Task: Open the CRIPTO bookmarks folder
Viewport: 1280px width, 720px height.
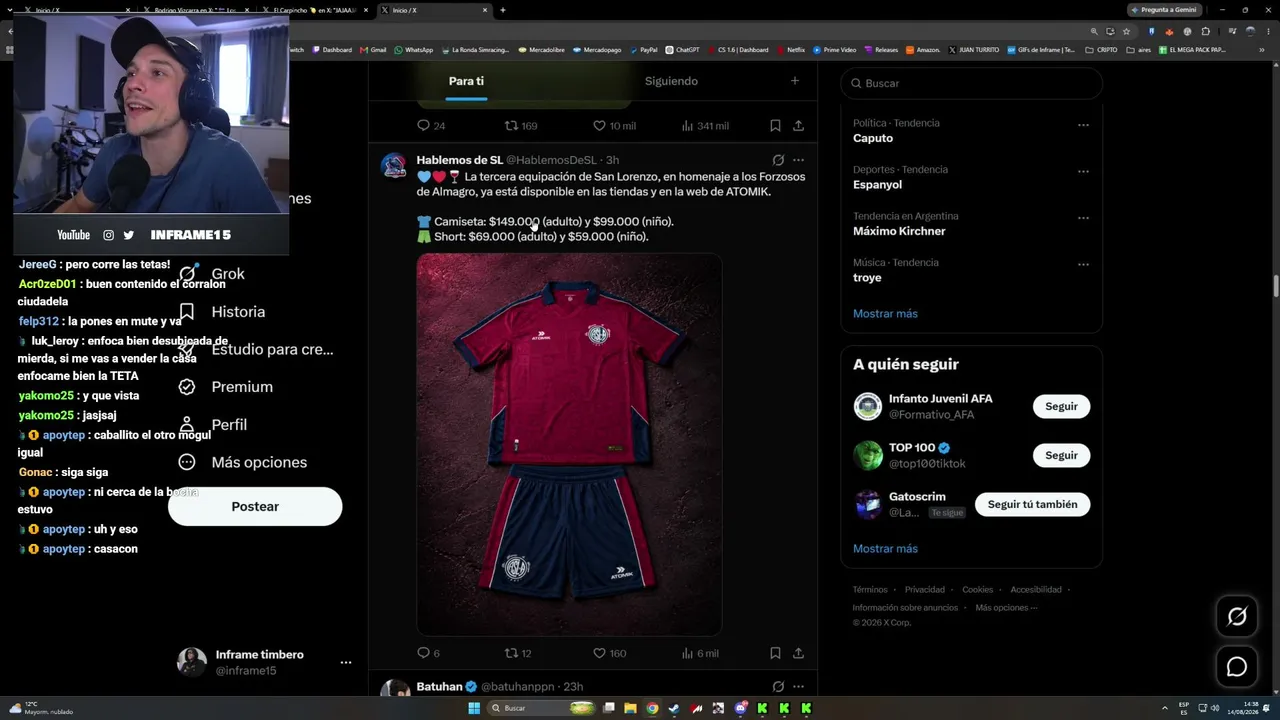Action: coord(1101,50)
